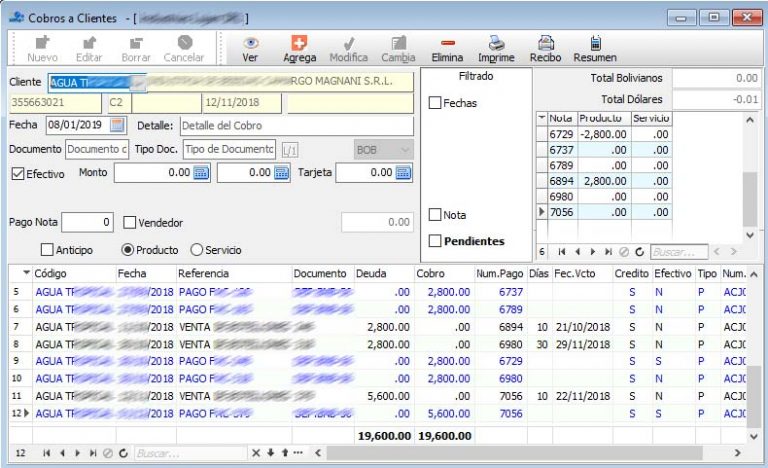This screenshot has height=468, width=768.
Task: Click the Agrega plus icon
Action: tap(299, 43)
